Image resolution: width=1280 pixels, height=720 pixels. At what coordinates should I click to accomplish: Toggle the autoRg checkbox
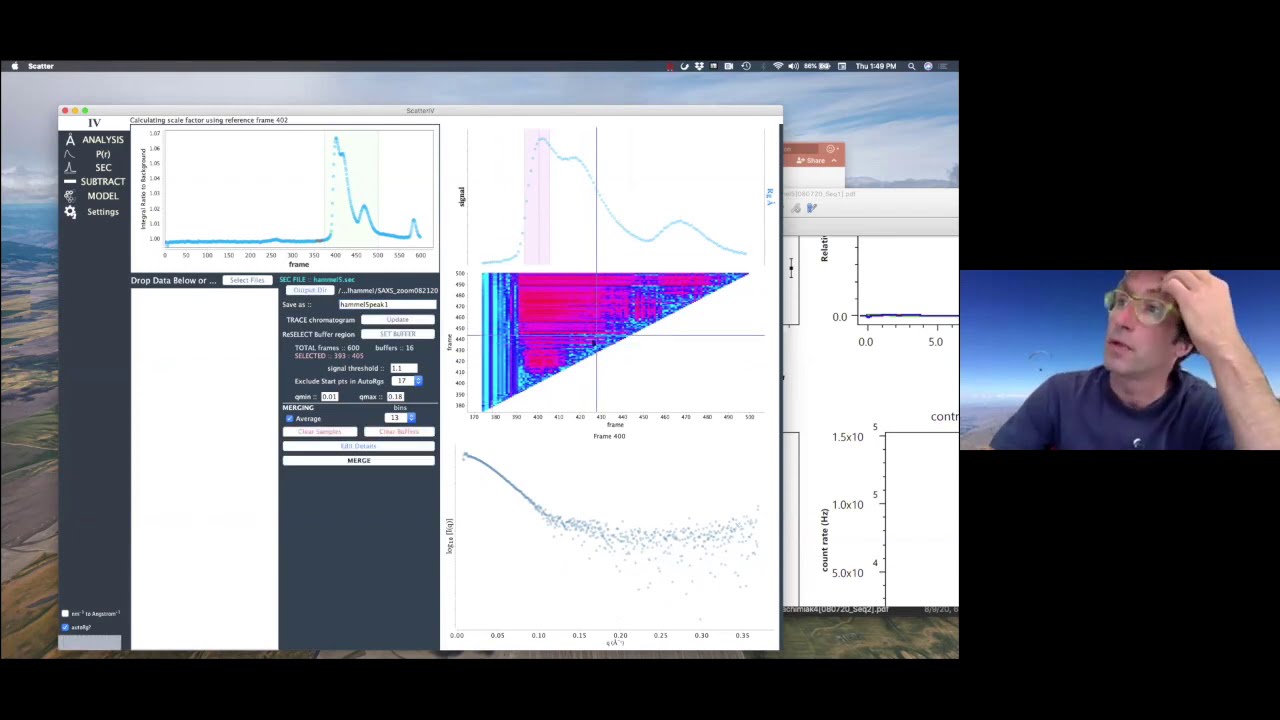pyautogui.click(x=66, y=628)
